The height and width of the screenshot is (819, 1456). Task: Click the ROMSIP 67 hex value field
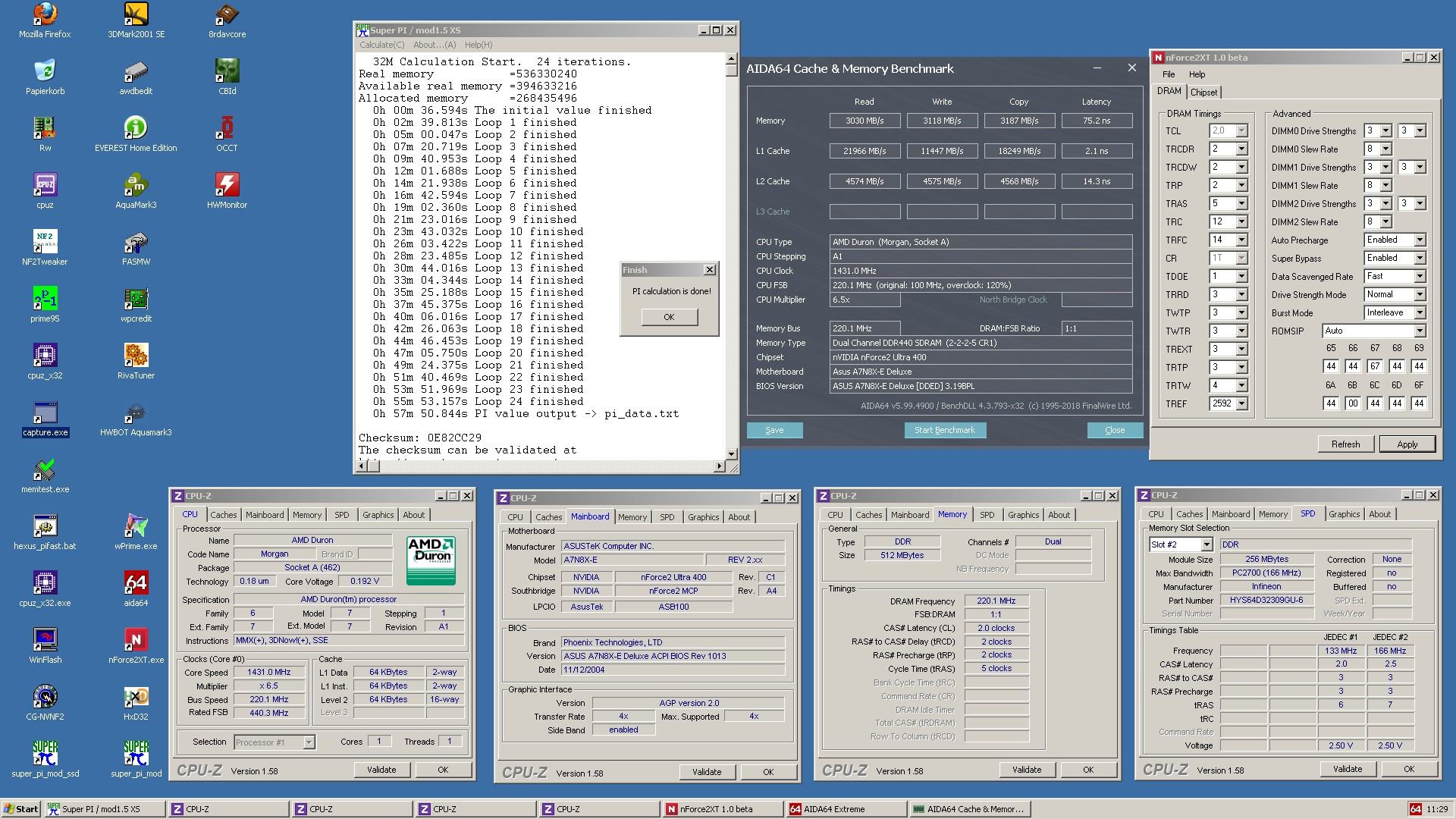tap(1375, 366)
